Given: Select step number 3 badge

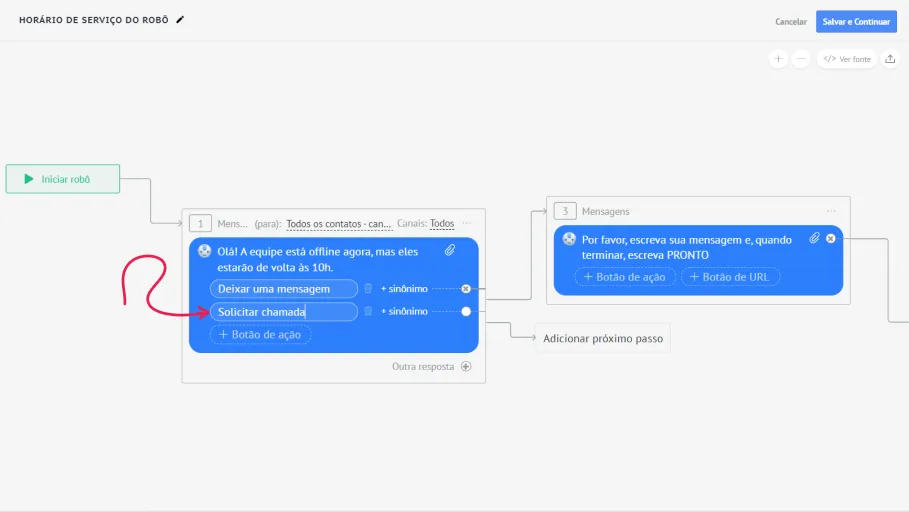Looking at the screenshot, I should [x=565, y=211].
